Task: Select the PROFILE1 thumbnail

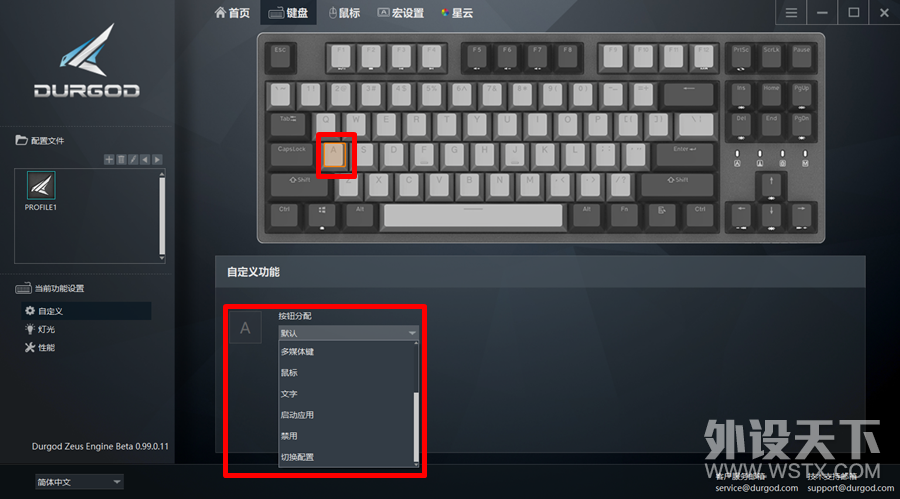Action: point(41,191)
